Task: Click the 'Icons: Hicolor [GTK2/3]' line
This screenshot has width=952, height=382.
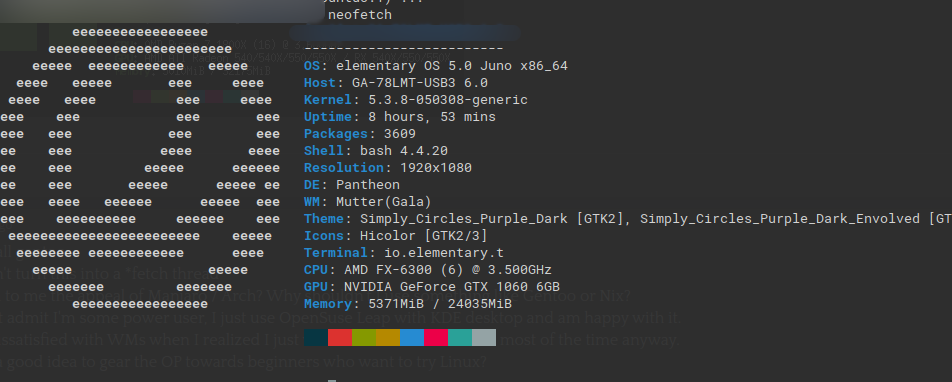Action: click(x=396, y=236)
